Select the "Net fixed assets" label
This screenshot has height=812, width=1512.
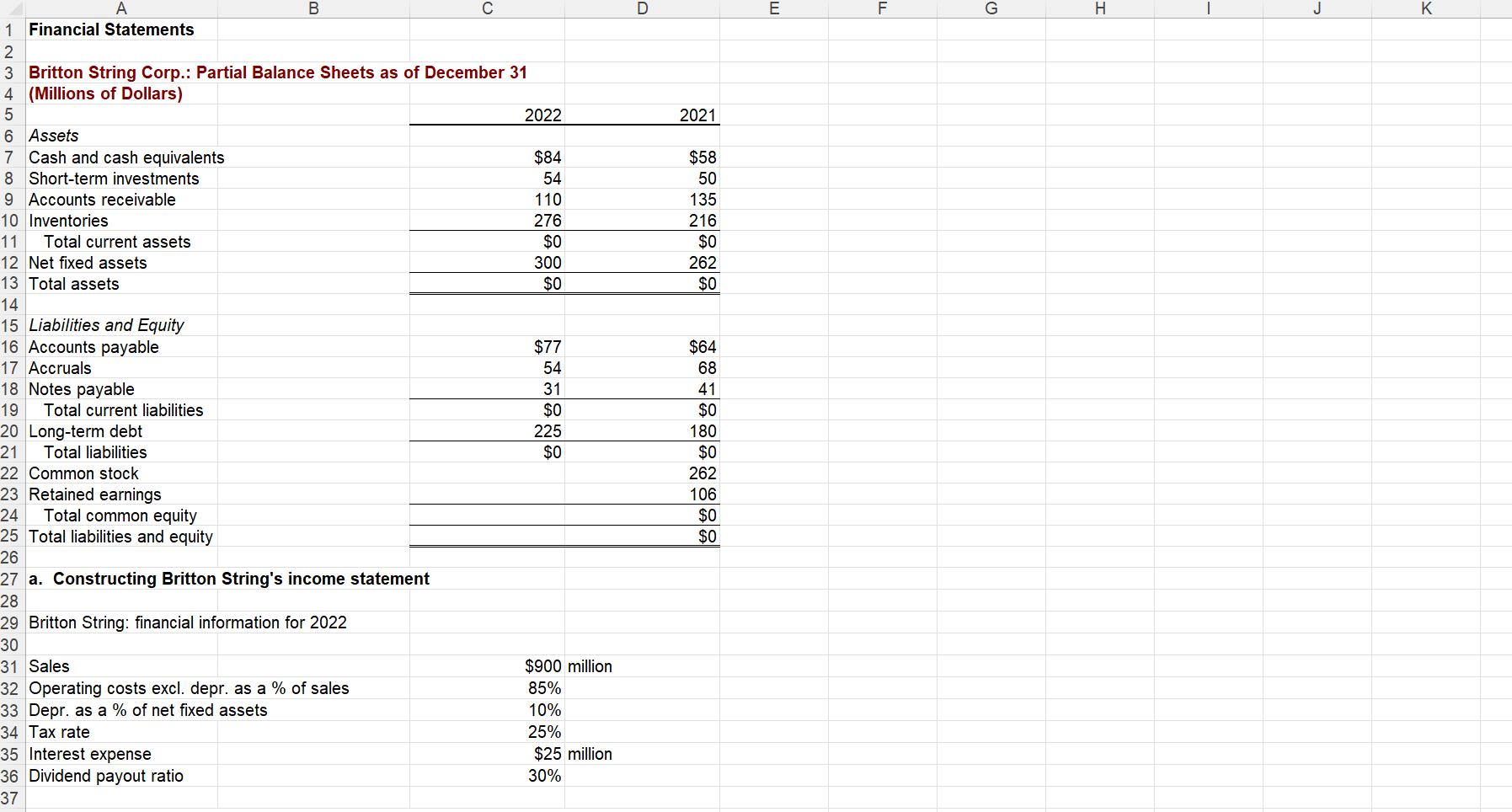pos(88,263)
